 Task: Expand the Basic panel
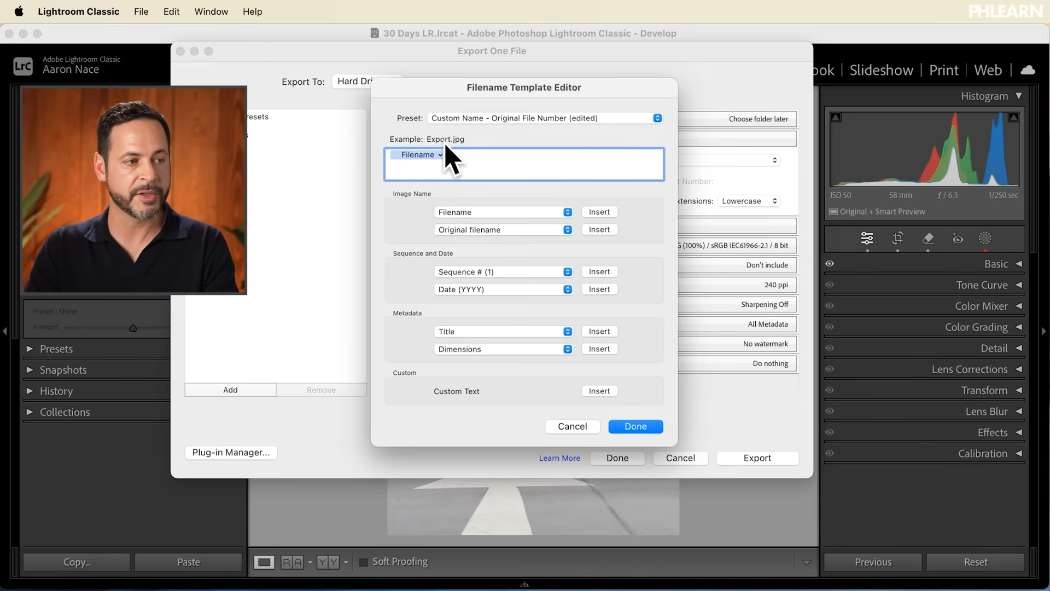1019,264
